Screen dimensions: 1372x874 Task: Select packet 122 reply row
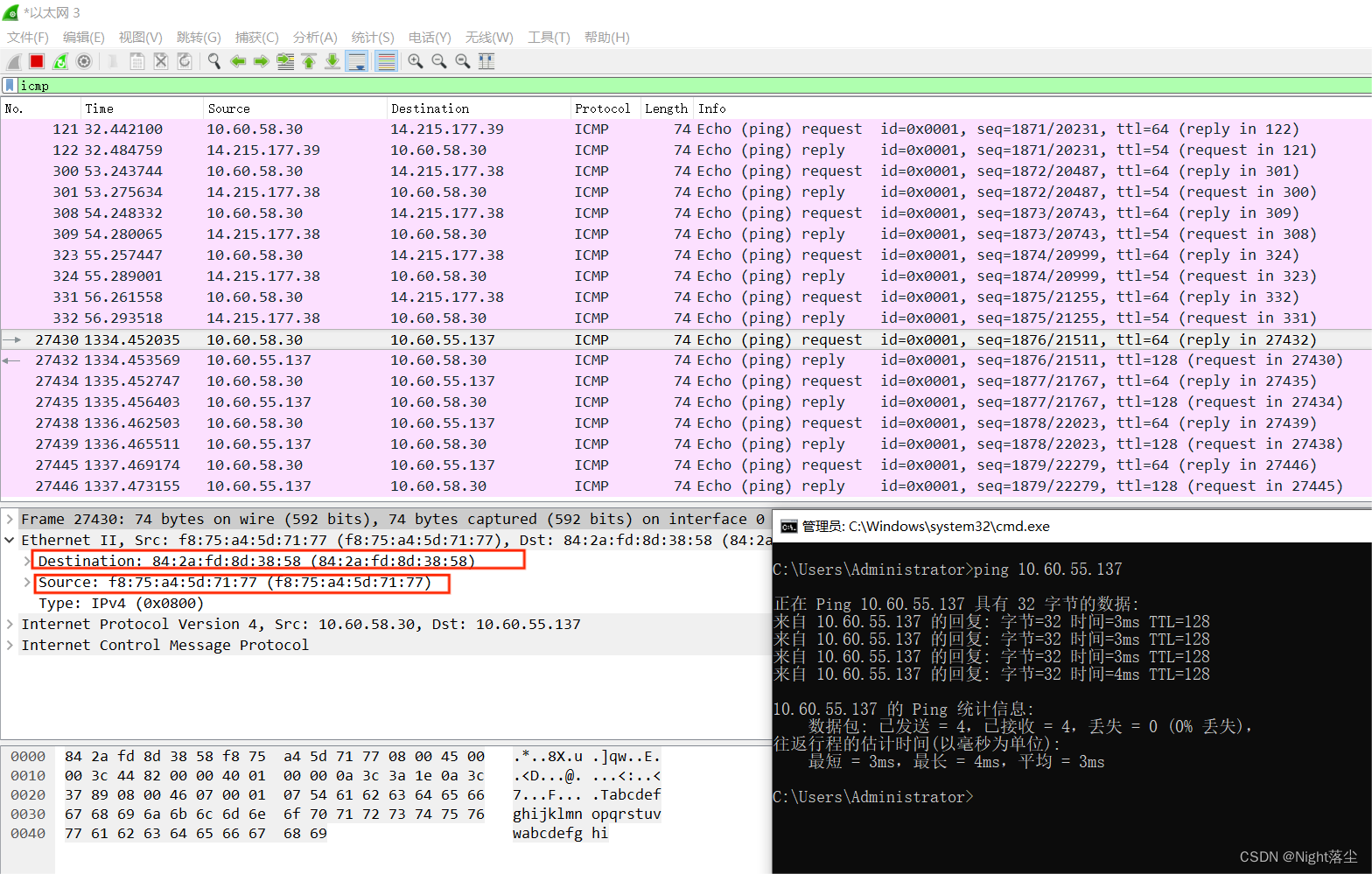(x=686, y=150)
